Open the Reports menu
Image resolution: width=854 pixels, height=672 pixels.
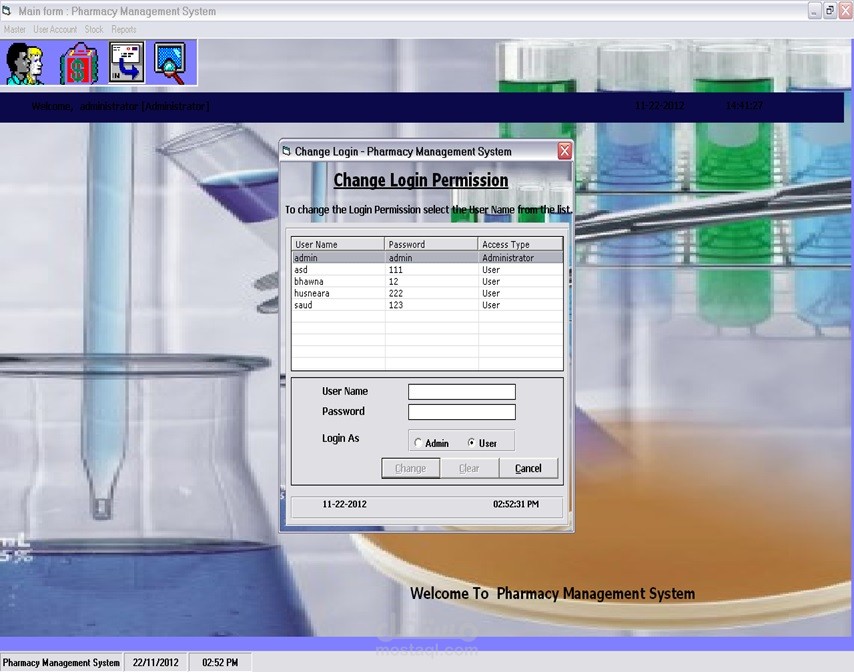pyautogui.click(x=124, y=30)
